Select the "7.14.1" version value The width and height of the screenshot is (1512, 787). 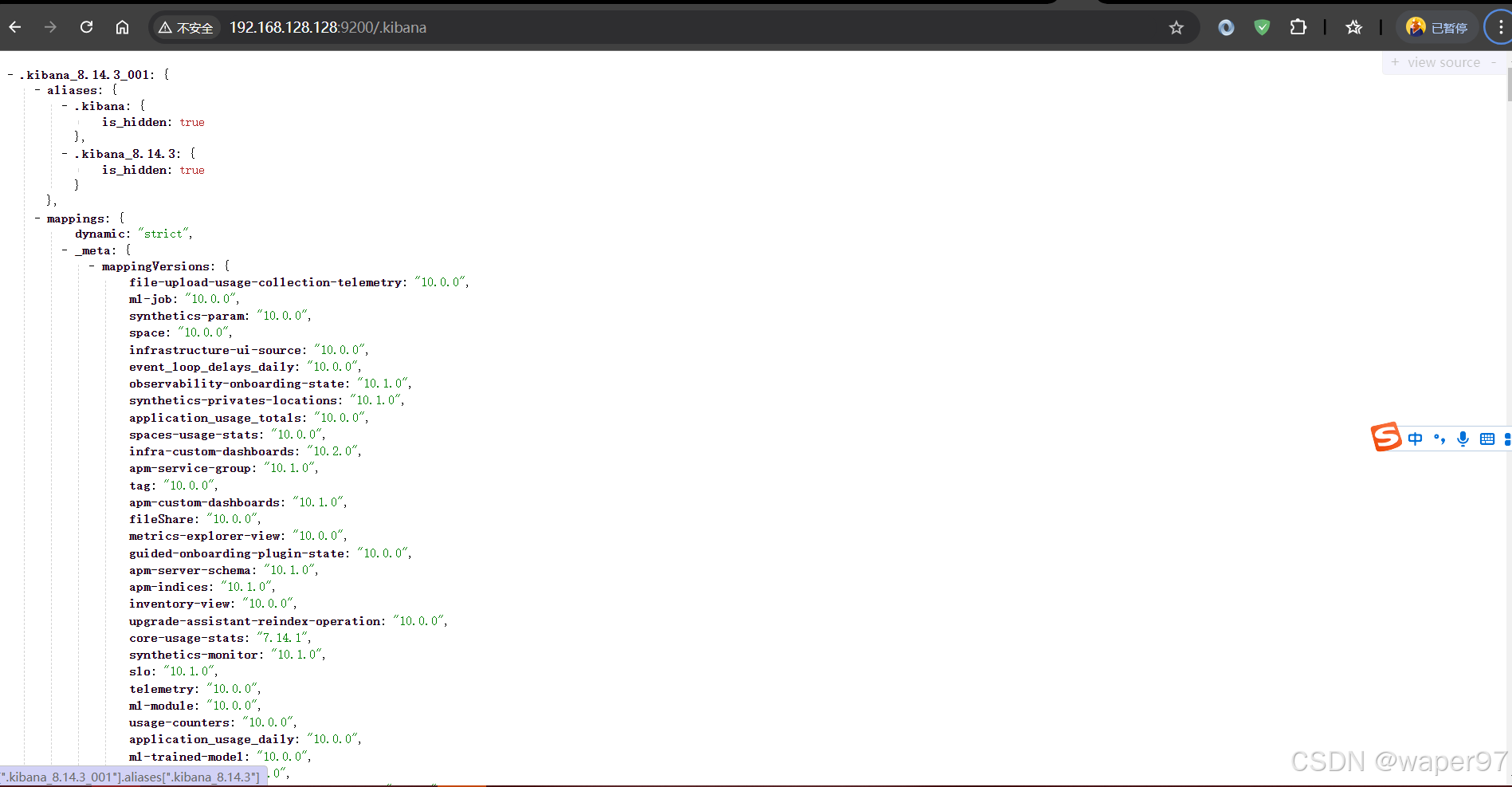click(284, 638)
